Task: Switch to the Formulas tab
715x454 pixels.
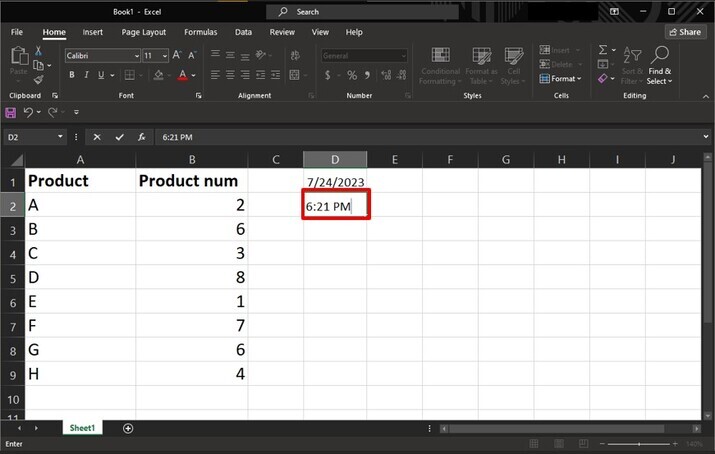Action: (x=201, y=32)
